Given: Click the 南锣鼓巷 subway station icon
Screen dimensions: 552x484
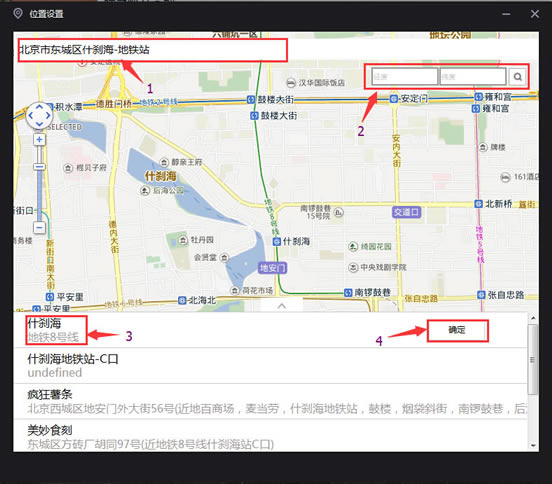Looking at the screenshot, I should click(348, 293).
